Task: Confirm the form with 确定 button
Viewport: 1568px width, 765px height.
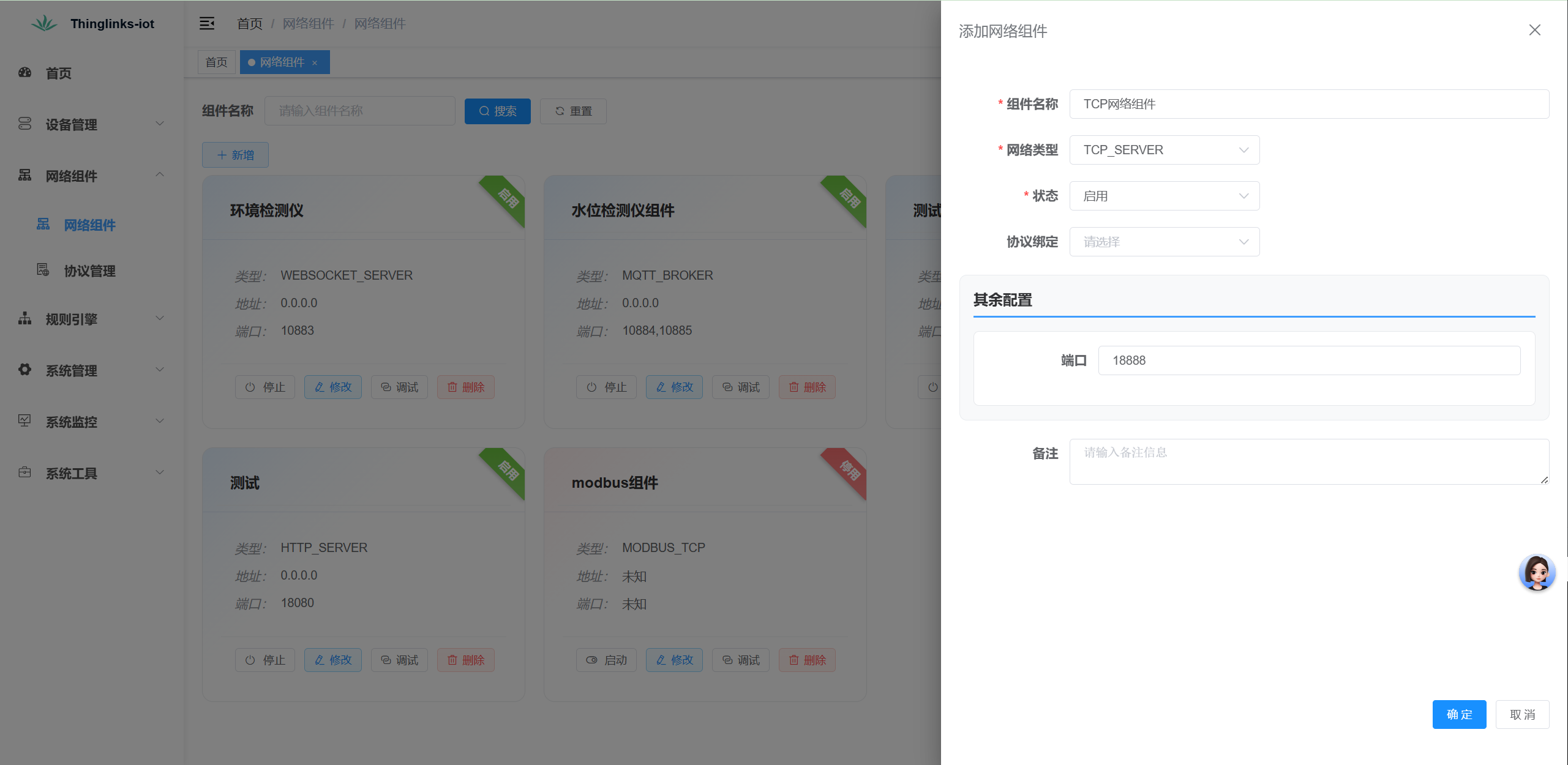Action: click(x=1459, y=714)
